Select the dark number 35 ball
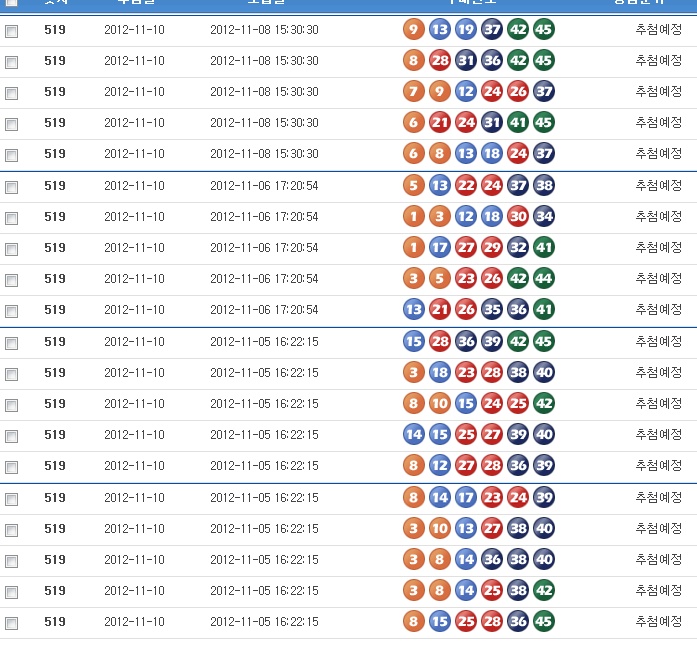Image resolution: width=697 pixels, height=650 pixels. click(x=491, y=309)
